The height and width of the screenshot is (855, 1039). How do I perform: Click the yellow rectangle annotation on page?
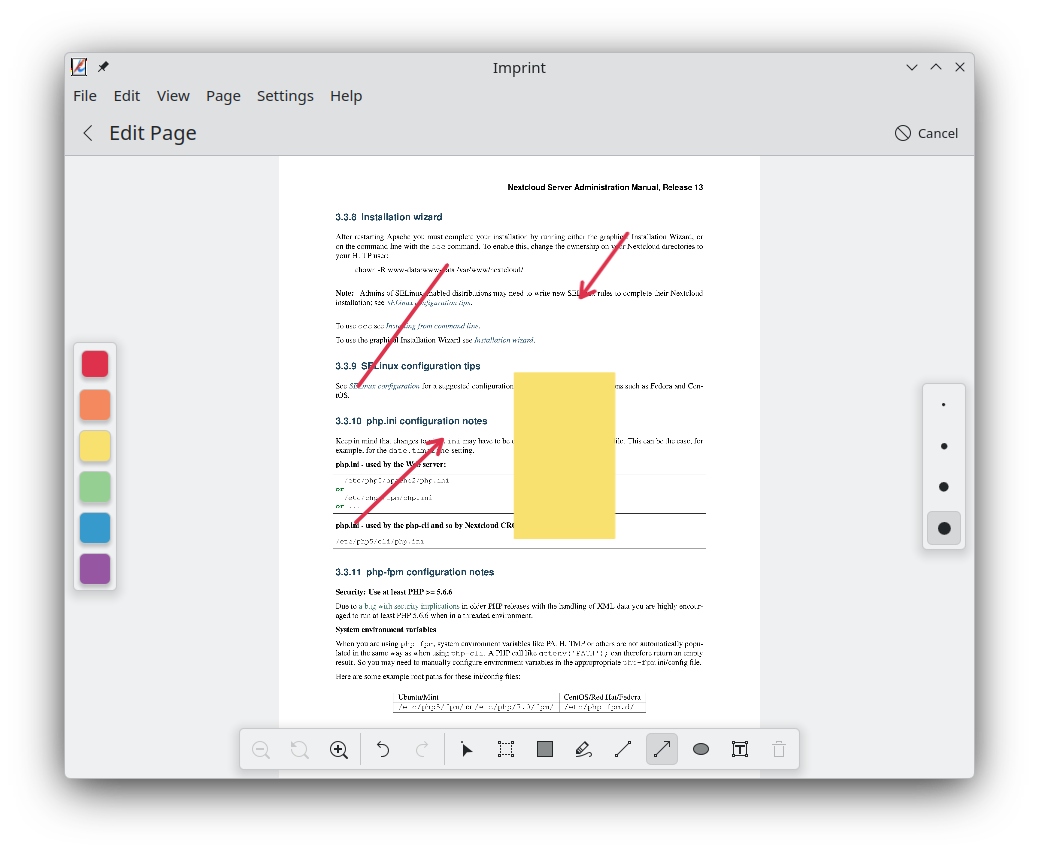[565, 455]
